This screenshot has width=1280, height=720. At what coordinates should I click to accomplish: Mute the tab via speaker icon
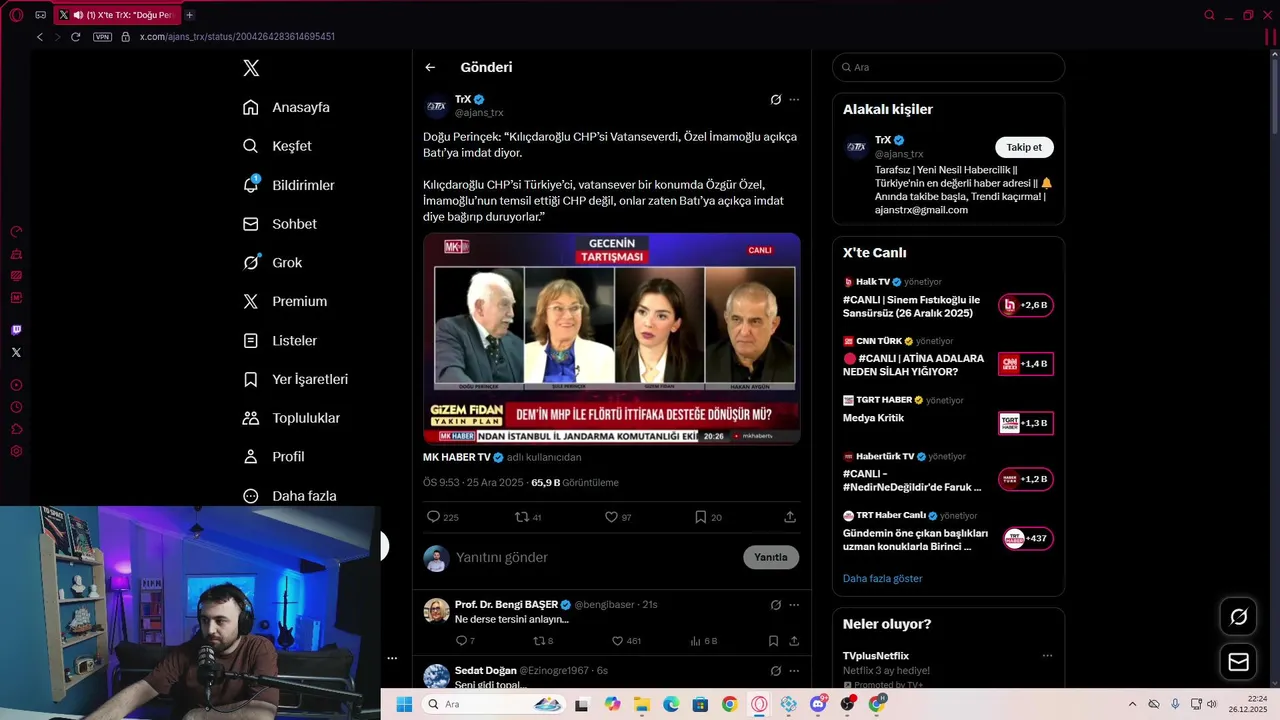click(x=79, y=15)
